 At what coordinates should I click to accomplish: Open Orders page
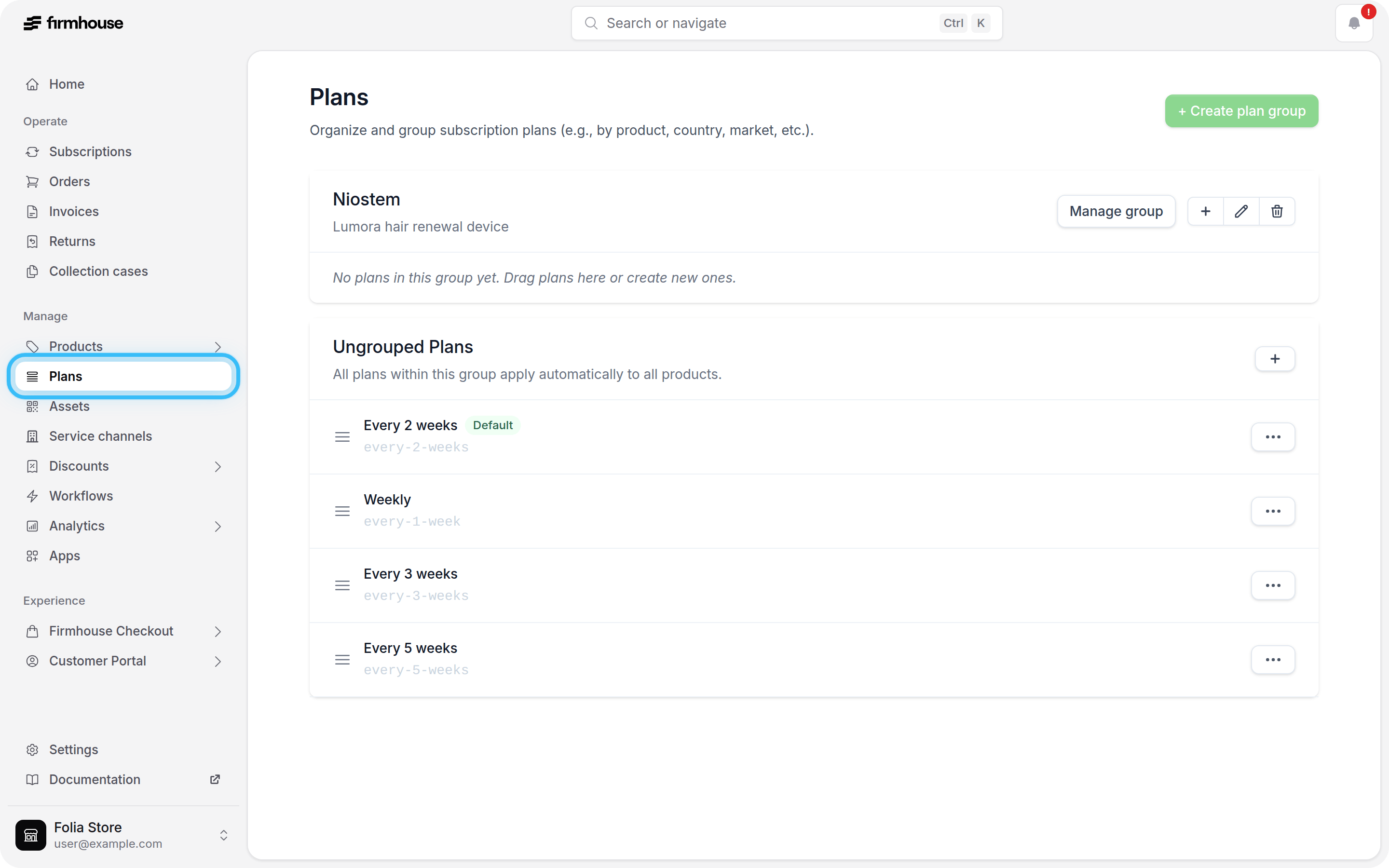coord(123,181)
